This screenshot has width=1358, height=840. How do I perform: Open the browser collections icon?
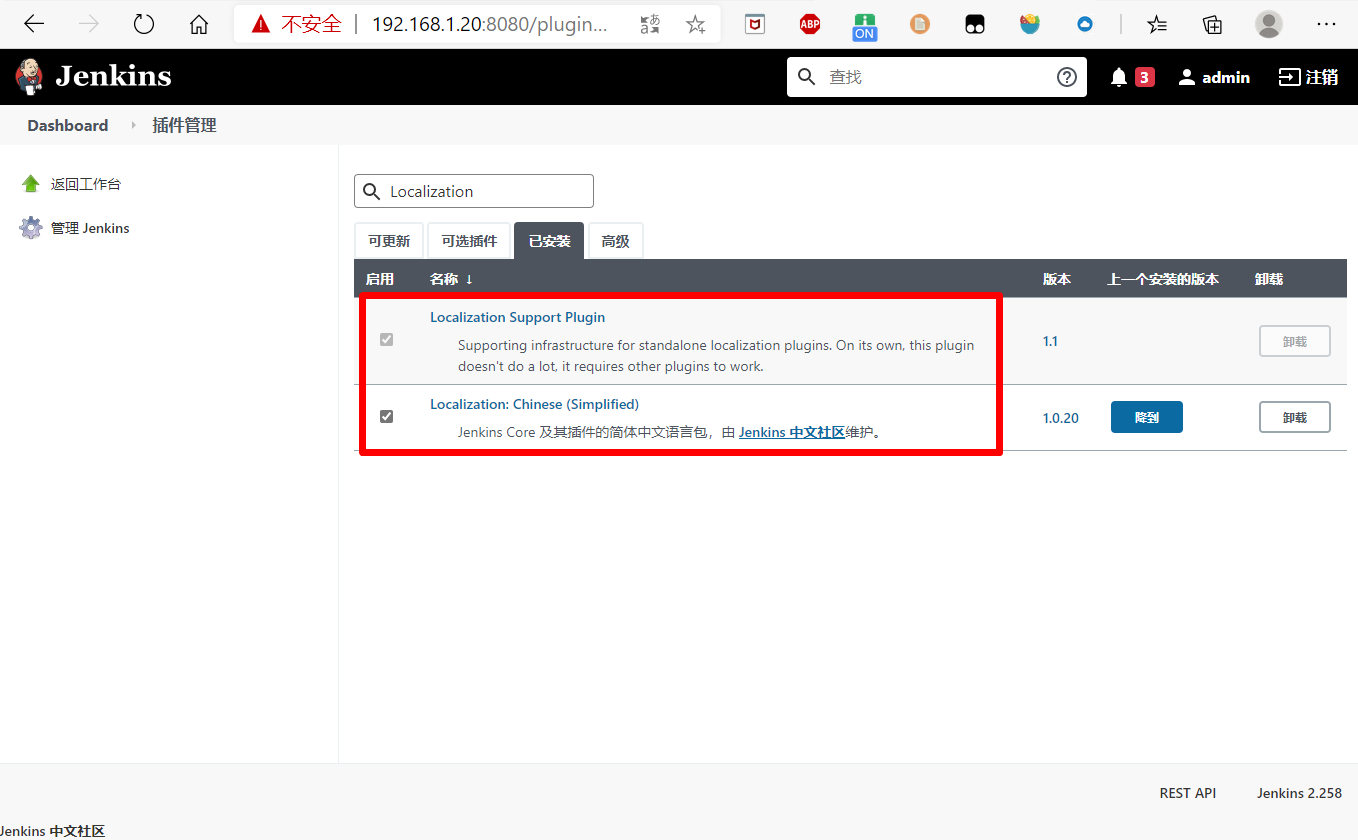point(1213,24)
